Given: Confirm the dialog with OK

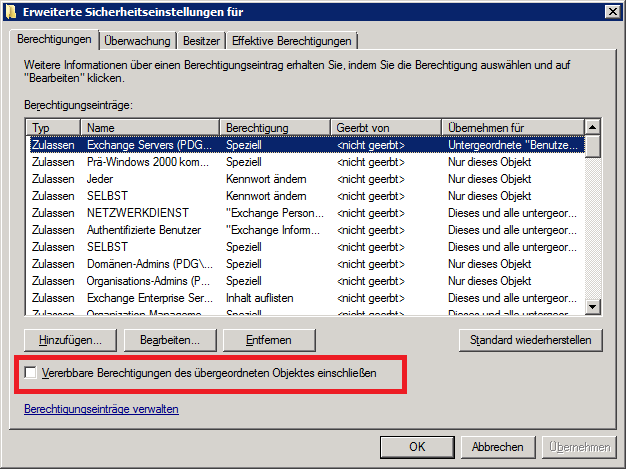Looking at the screenshot, I should click(x=418, y=446).
